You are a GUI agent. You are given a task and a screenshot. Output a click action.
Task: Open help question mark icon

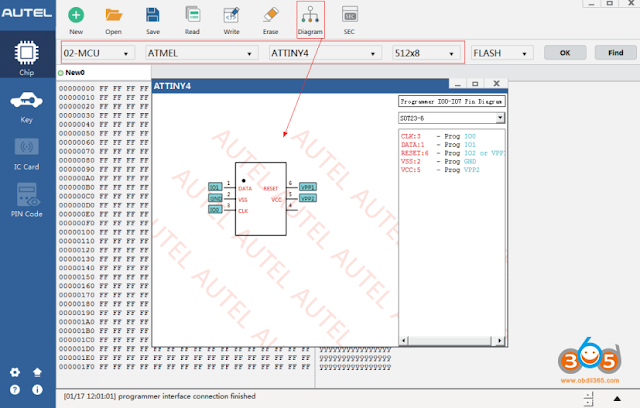tap(15, 390)
